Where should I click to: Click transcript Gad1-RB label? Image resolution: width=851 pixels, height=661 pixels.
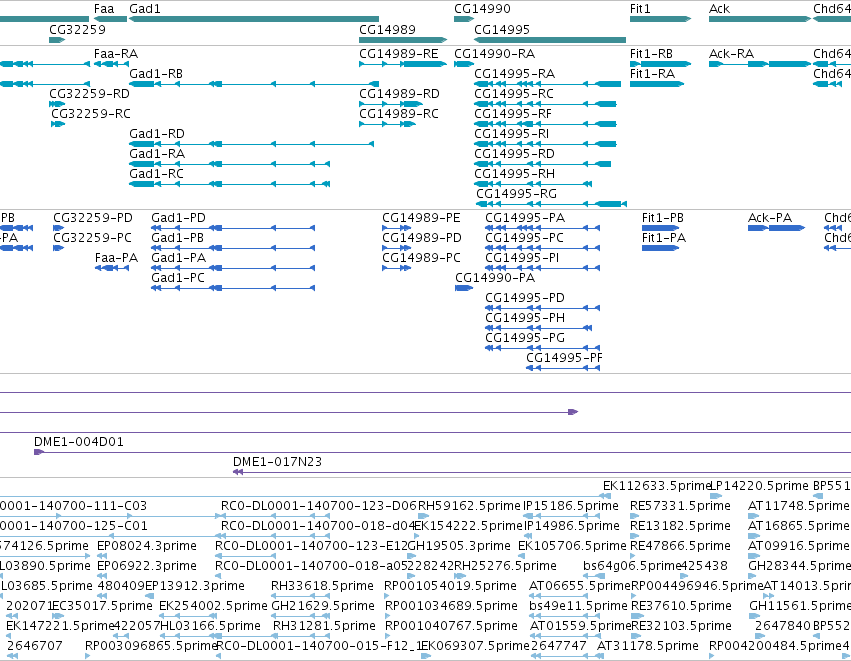[x=156, y=74]
